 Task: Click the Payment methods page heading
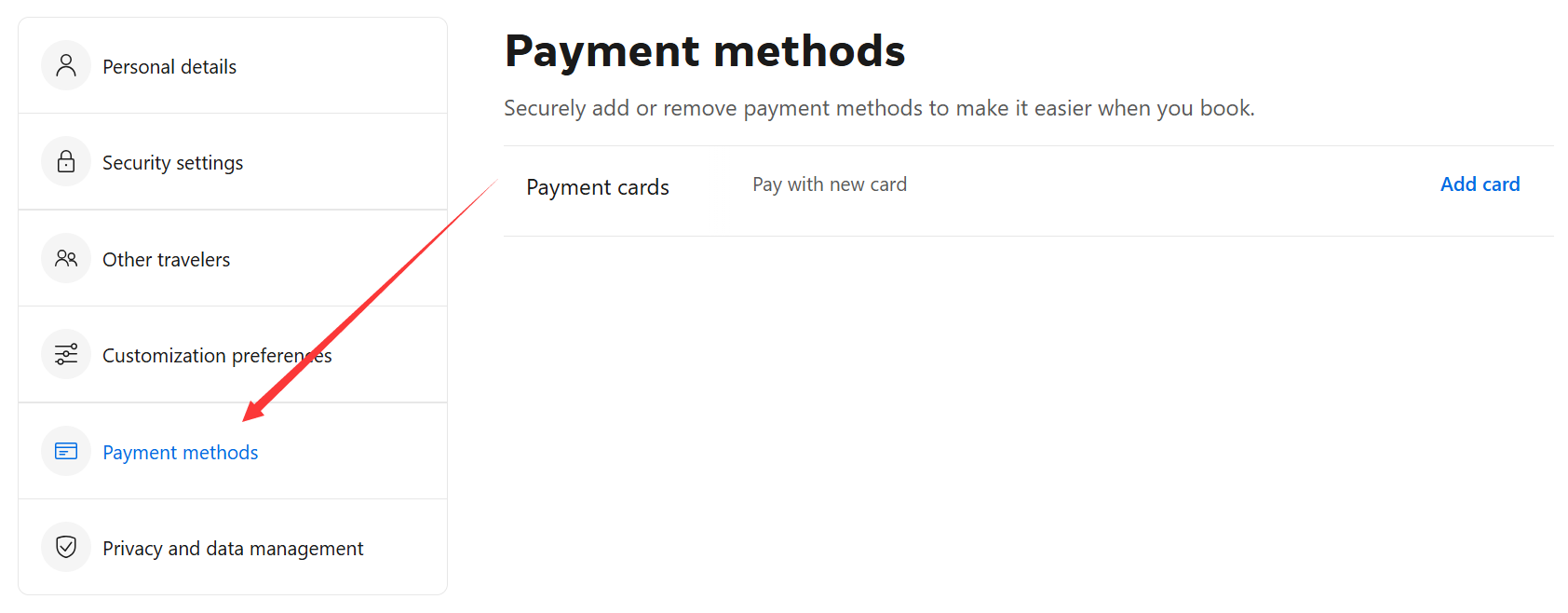(x=705, y=50)
